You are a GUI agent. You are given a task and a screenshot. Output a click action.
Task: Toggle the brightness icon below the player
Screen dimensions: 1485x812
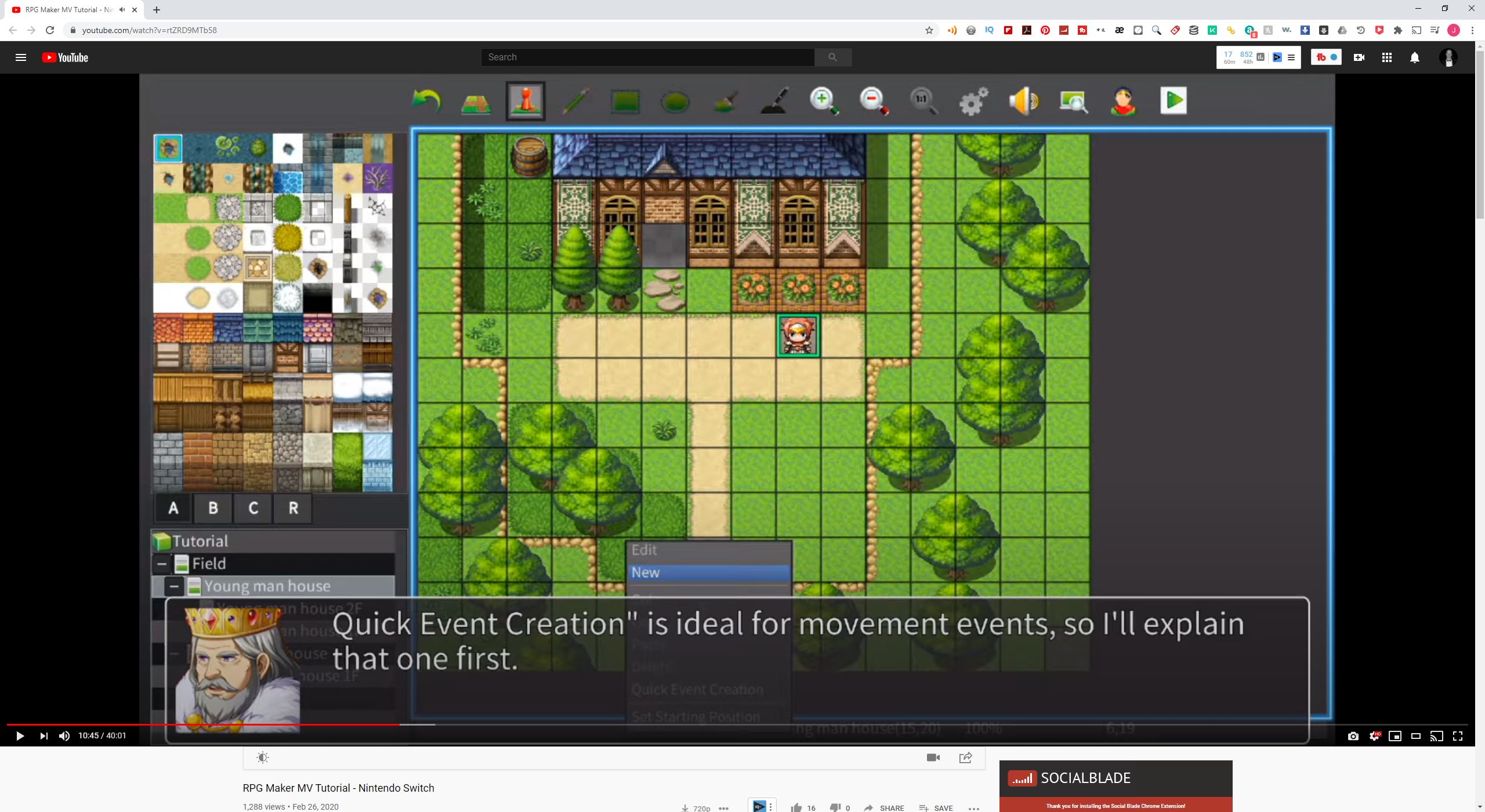tap(263, 757)
